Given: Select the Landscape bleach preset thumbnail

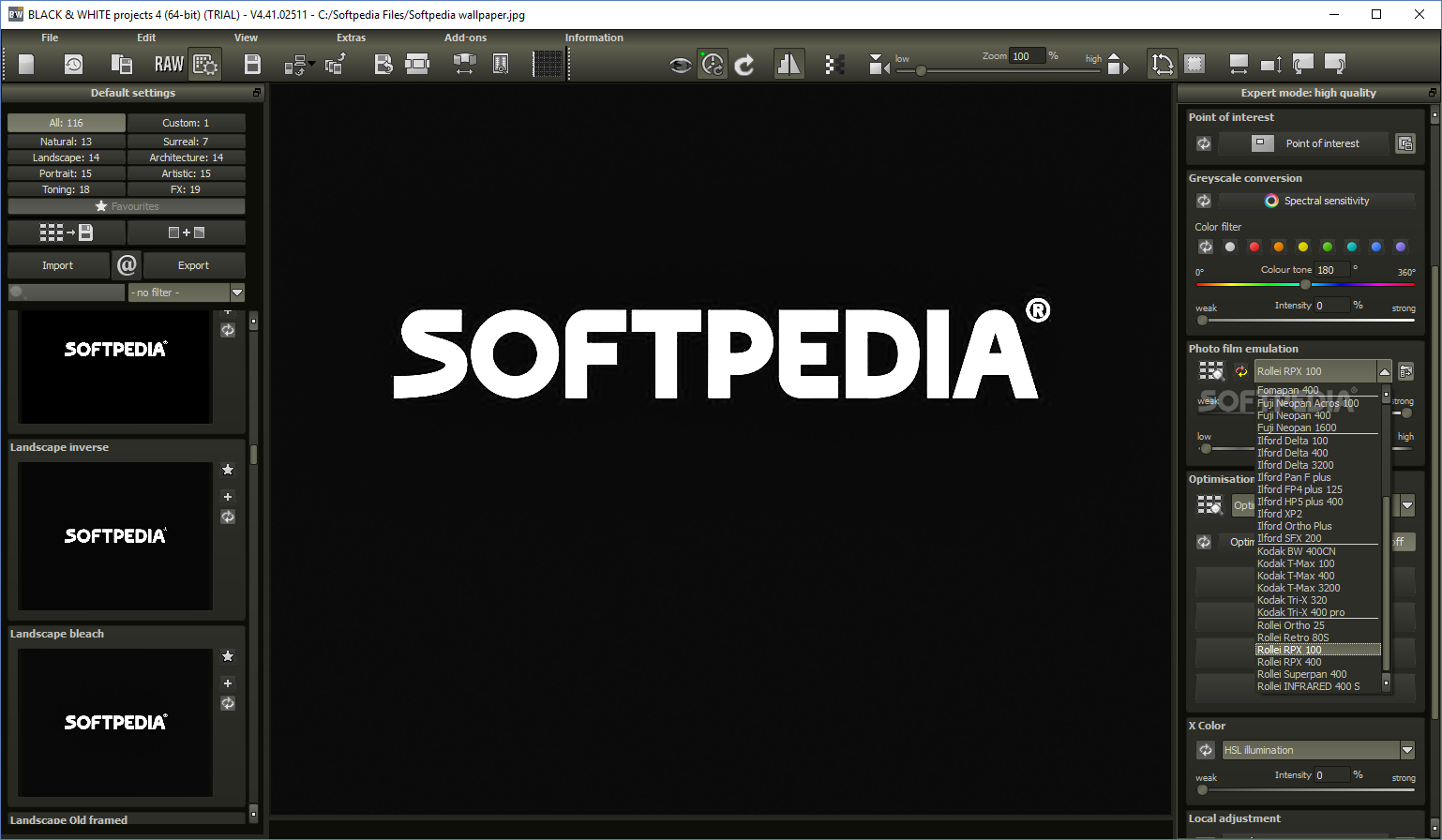Looking at the screenshot, I should coord(115,722).
